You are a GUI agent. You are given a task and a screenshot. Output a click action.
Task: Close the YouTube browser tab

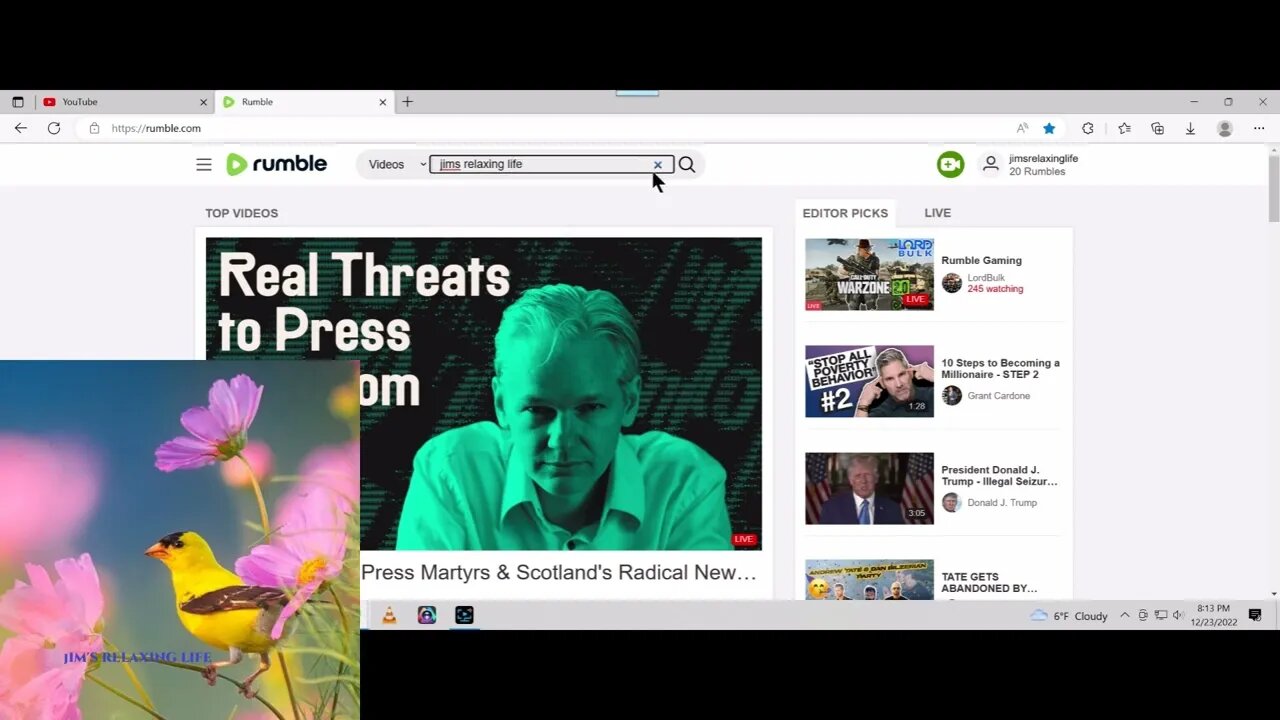(203, 102)
